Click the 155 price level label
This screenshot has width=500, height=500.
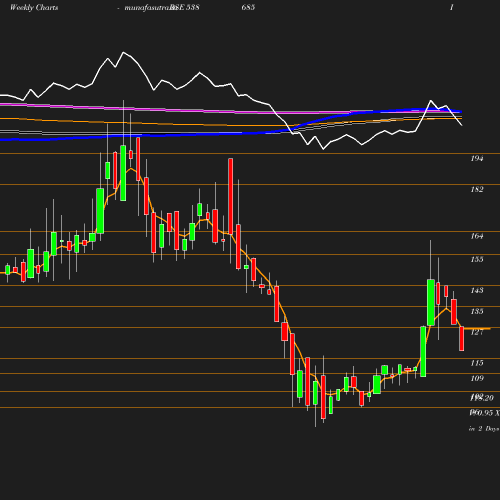click(477, 259)
